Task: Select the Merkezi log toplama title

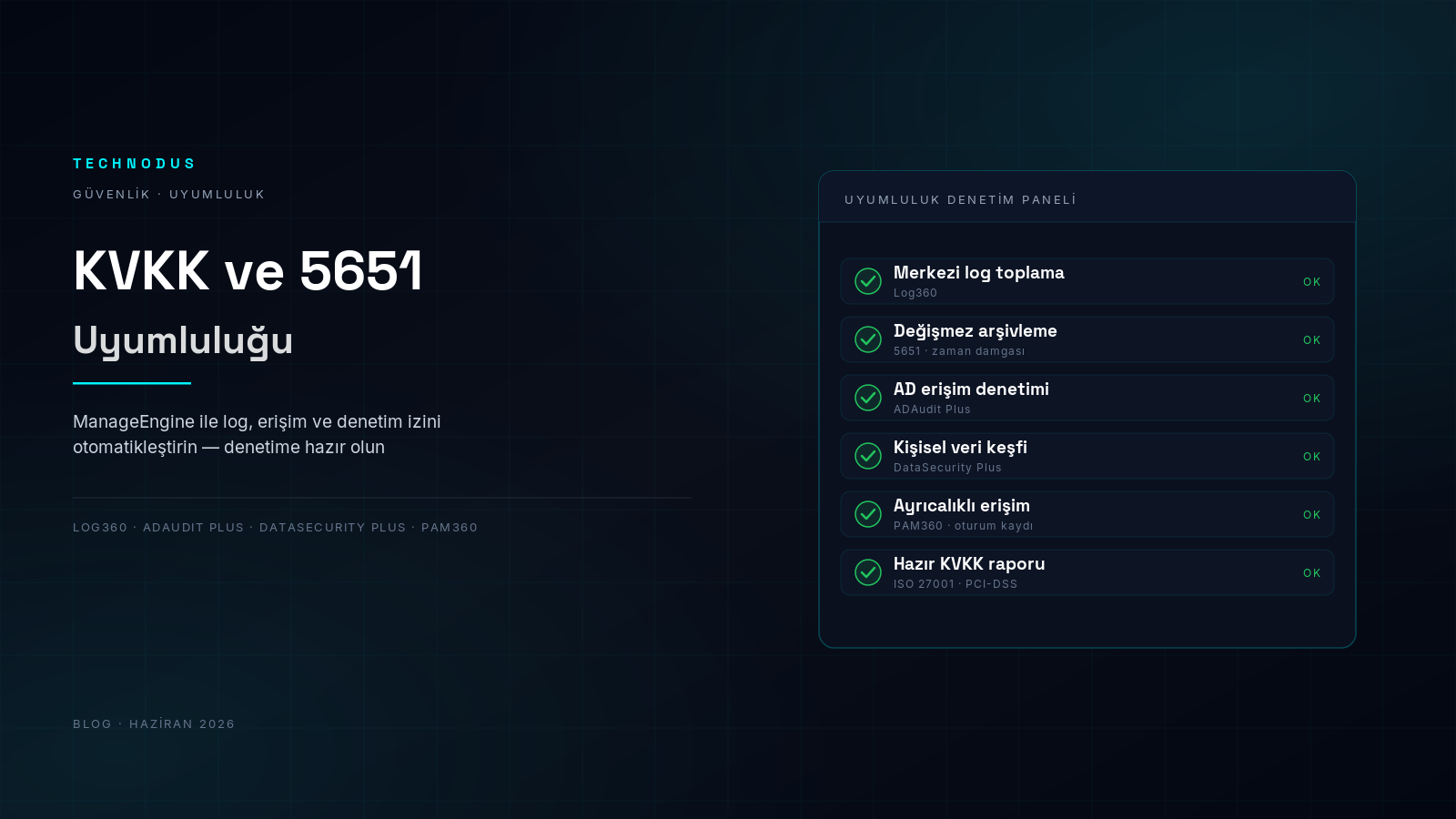Action: click(978, 273)
